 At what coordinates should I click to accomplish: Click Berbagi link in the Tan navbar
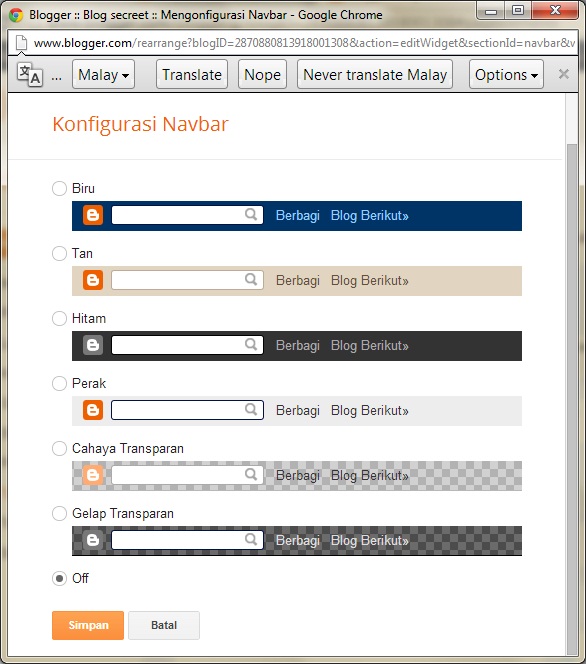pyautogui.click(x=298, y=280)
